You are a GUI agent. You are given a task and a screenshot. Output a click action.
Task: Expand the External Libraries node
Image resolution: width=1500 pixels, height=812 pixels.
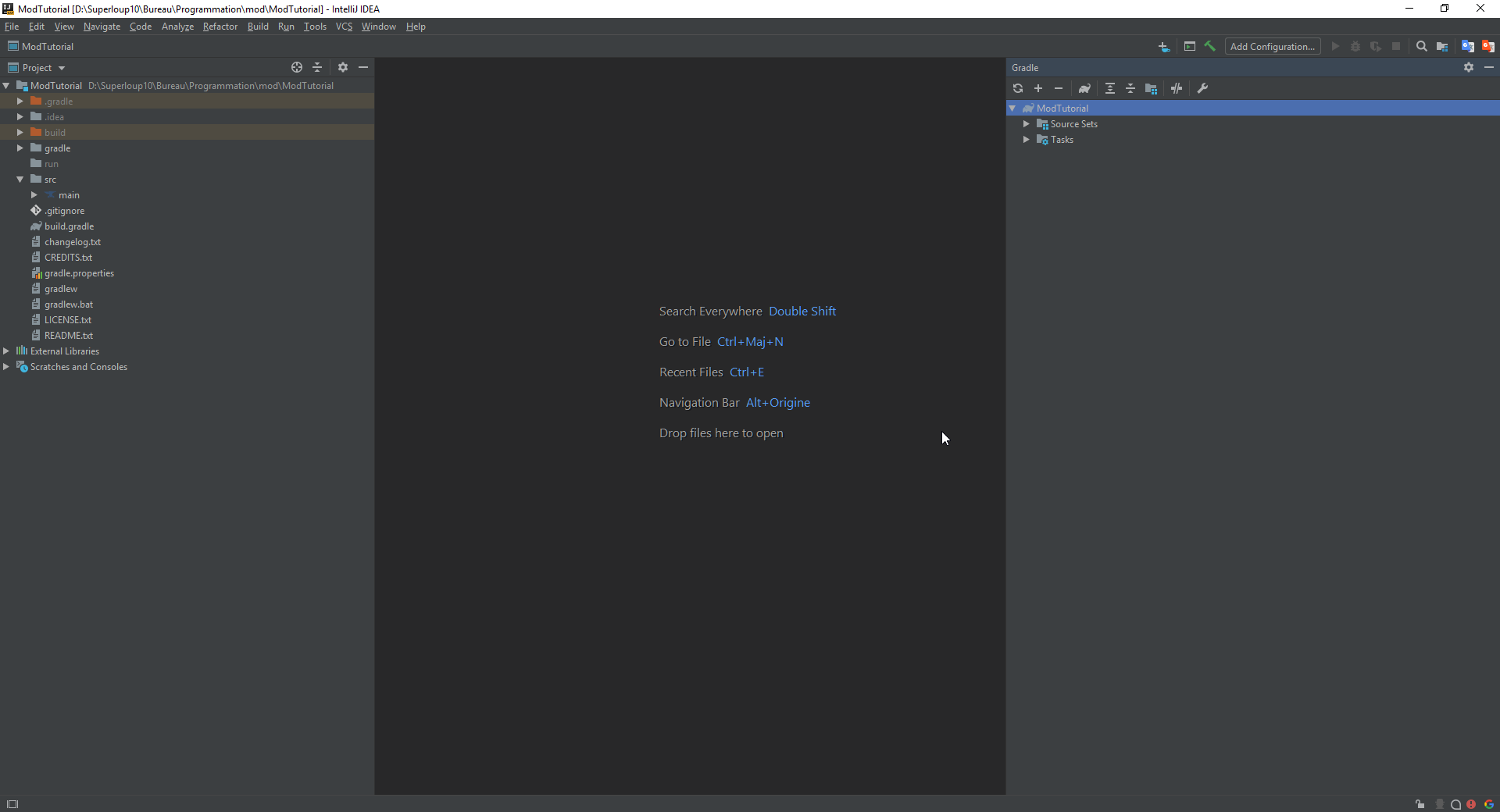pyautogui.click(x=6, y=351)
